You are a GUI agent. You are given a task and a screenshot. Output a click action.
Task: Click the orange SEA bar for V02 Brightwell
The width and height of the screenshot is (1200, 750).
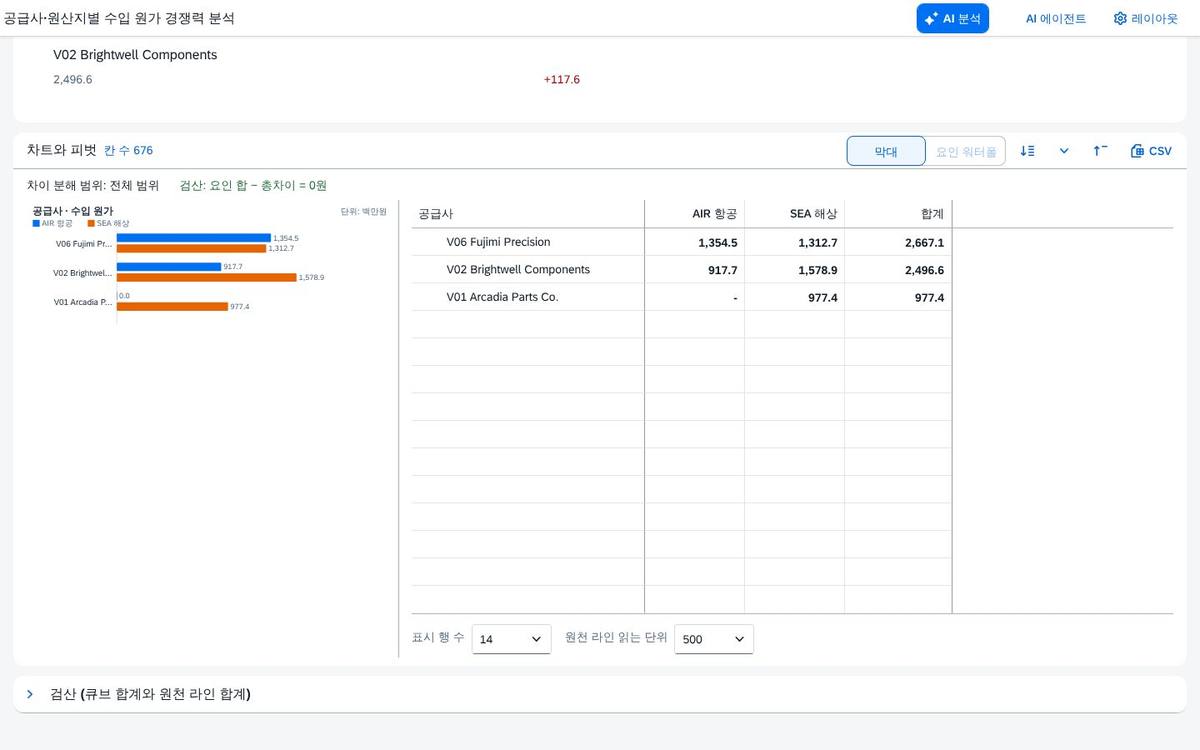point(207,277)
